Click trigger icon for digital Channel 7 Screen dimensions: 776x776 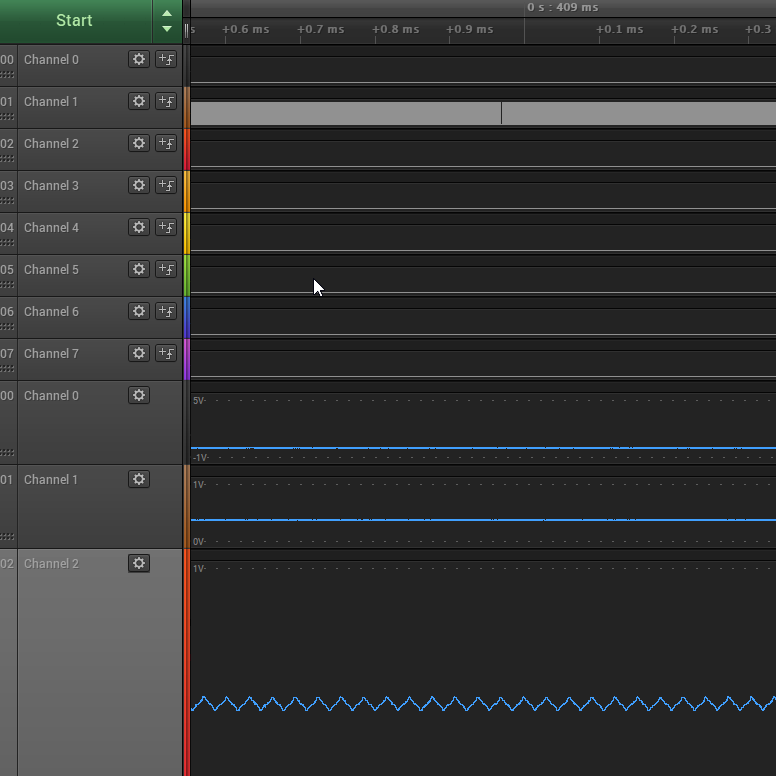point(166,353)
